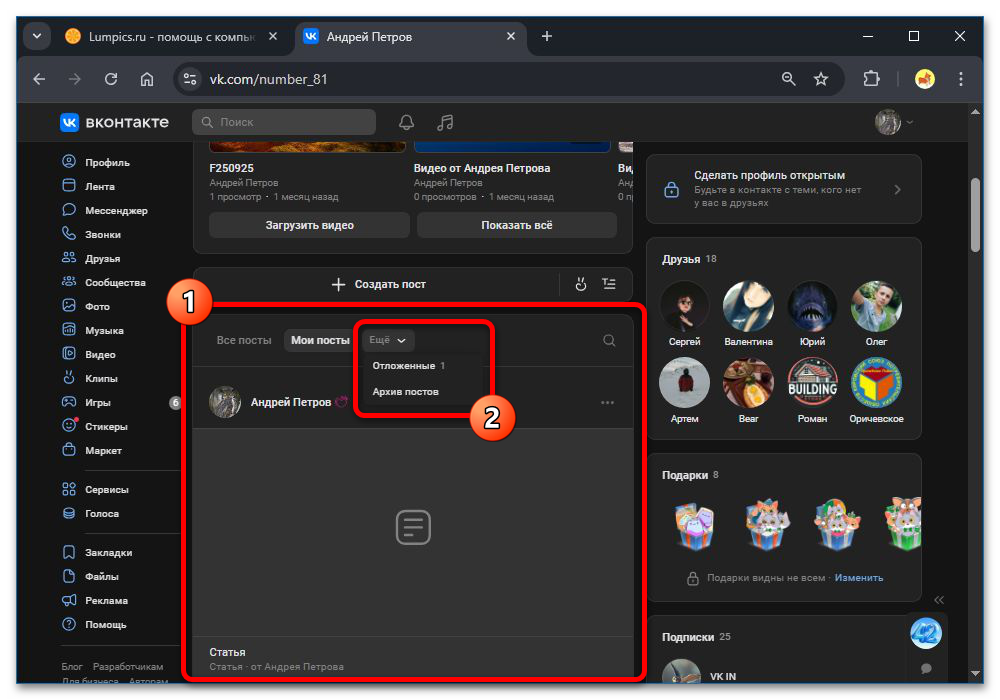Open Оричевское friend avatar
The image size is (1000, 700).
[x=876, y=383]
